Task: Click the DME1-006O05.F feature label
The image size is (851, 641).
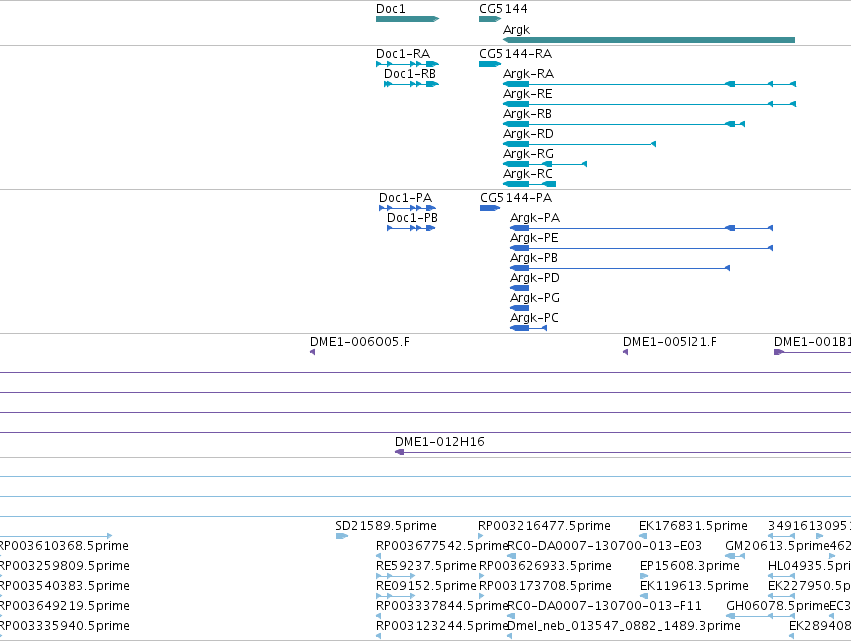Action: point(360,342)
